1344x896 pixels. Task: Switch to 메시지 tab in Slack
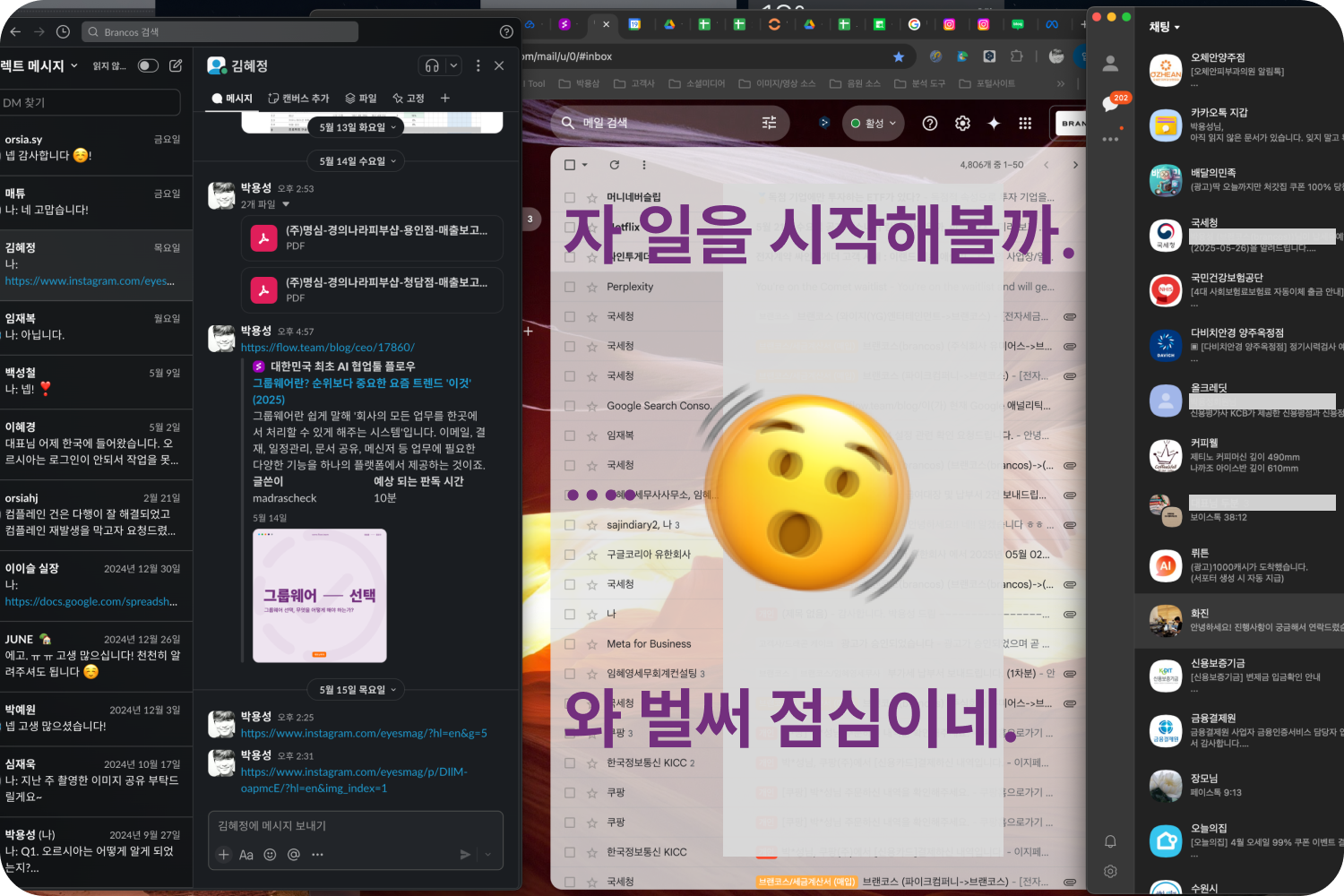tap(232, 99)
